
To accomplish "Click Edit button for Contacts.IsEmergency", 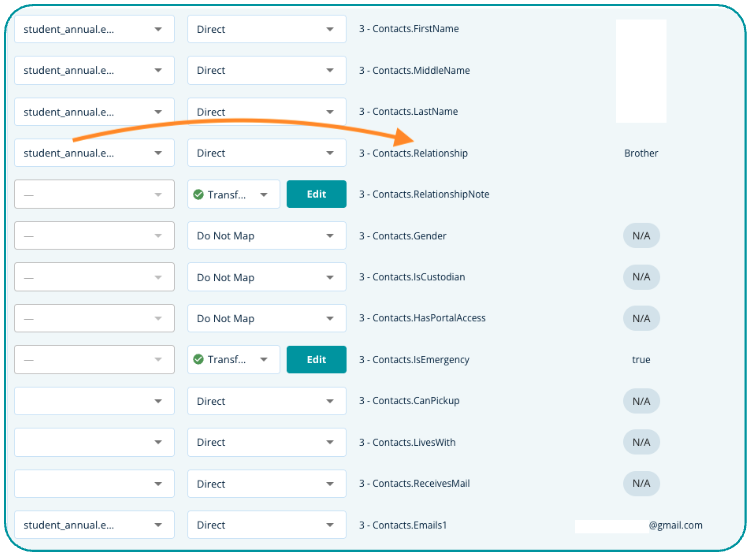I will pyautogui.click(x=316, y=360).
